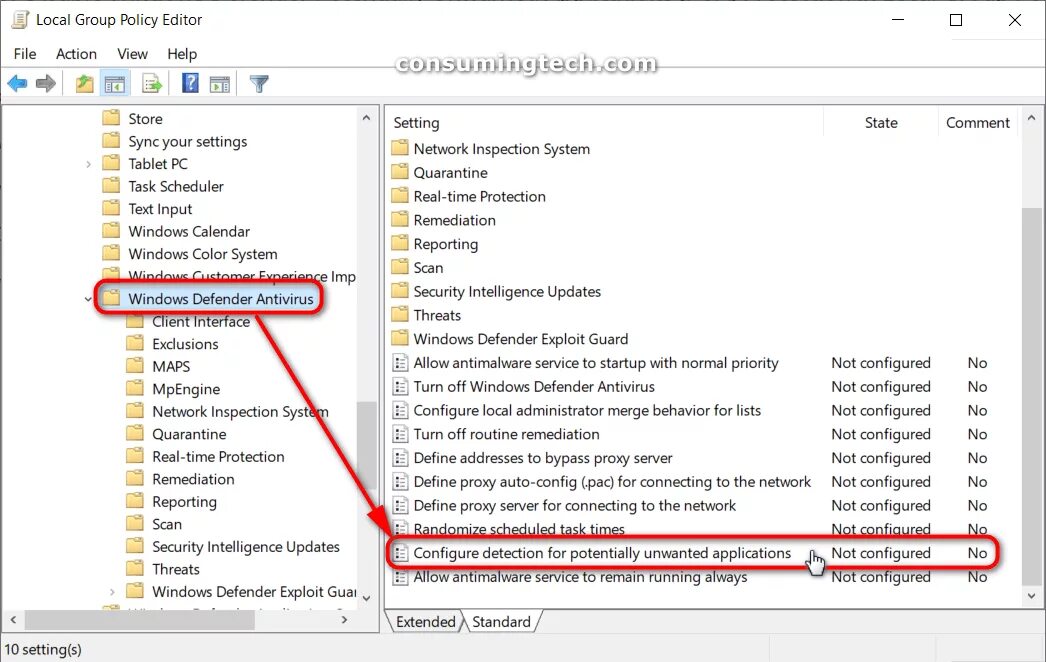Toggle Show/Hide Action Pane toolbar icon
This screenshot has width=1046, height=662.
219,84
